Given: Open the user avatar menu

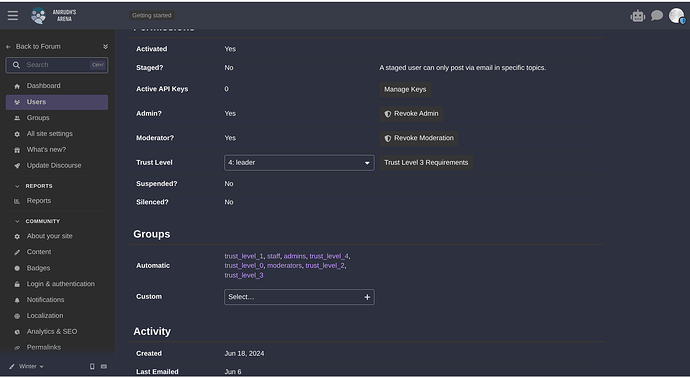Looking at the screenshot, I should coord(676,16).
